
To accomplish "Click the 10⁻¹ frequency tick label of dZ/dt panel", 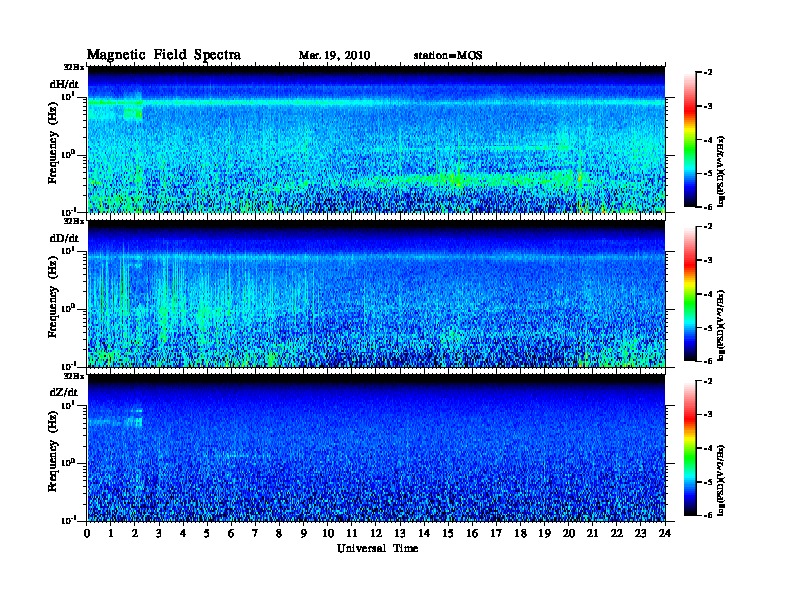I will point(68,520).
